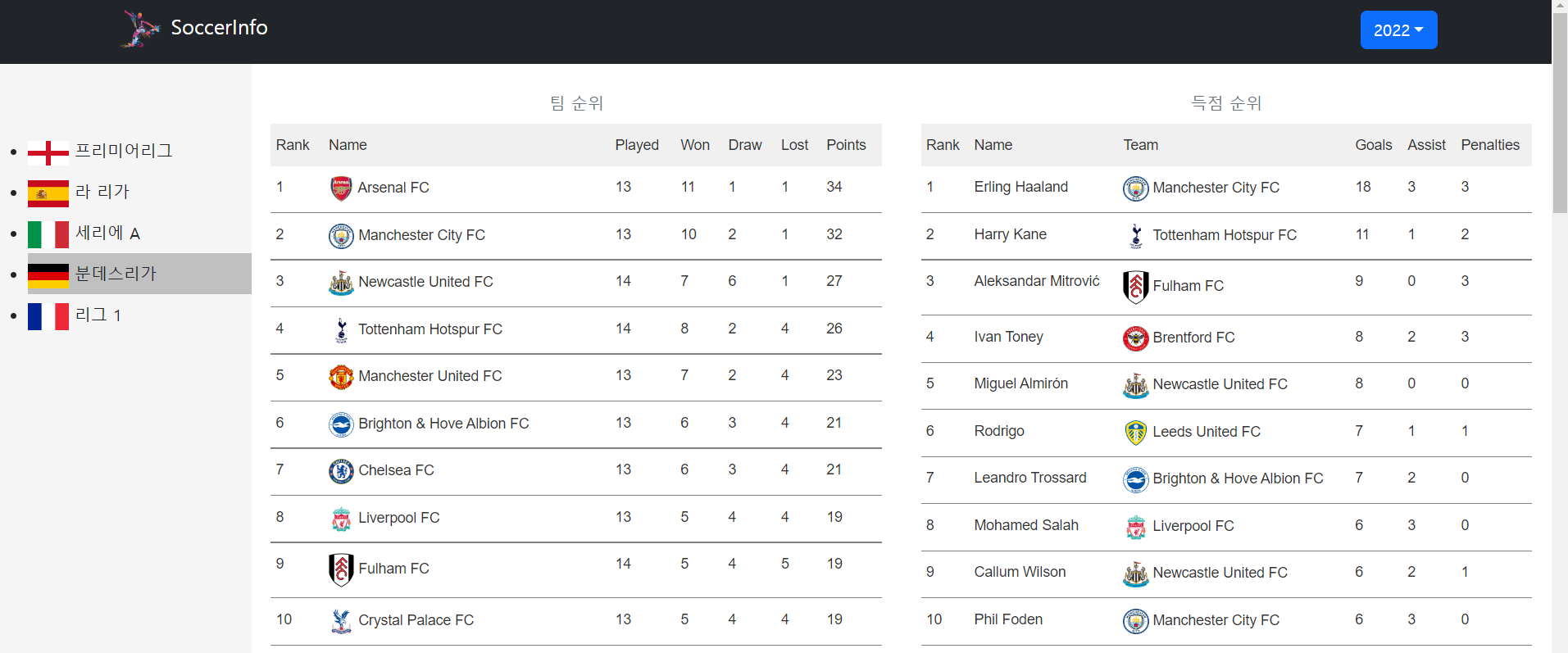Click the 리그 1 league link
This screenshot has width=1568, height=653.
point(98,315)
